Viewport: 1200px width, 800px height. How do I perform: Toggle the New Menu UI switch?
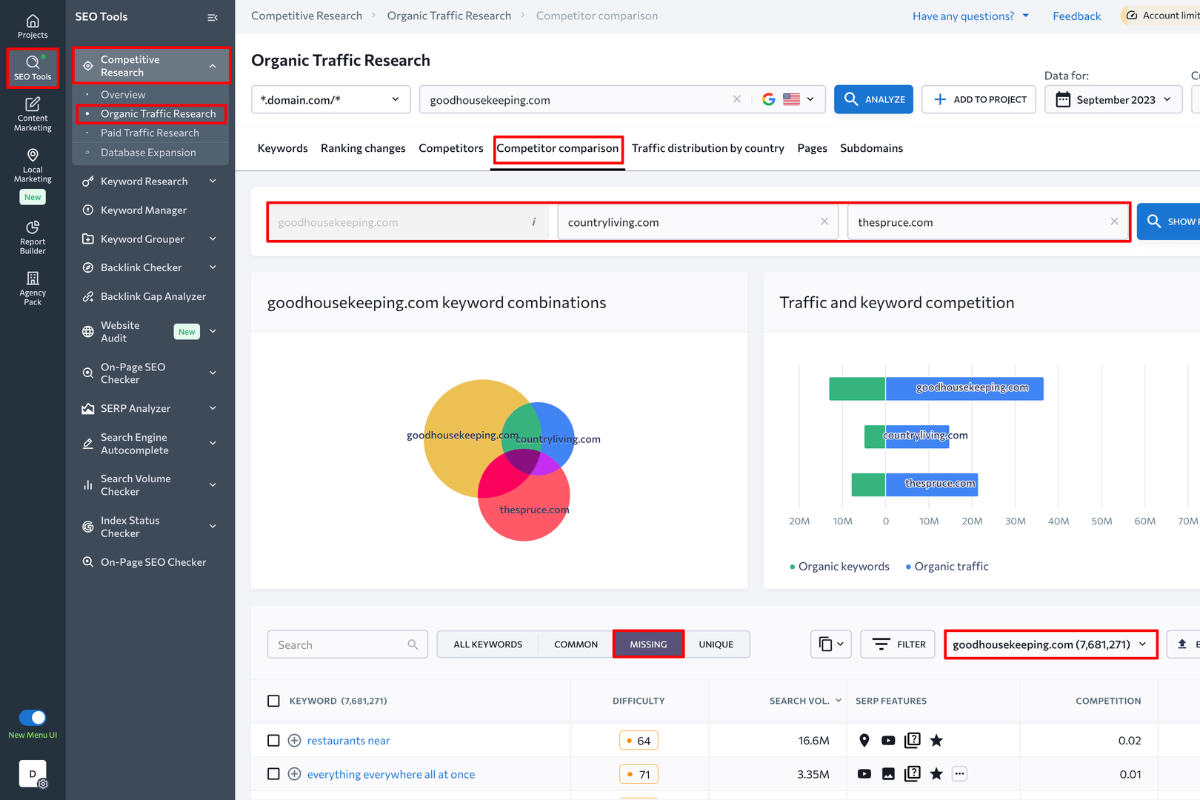click(33, 719)
